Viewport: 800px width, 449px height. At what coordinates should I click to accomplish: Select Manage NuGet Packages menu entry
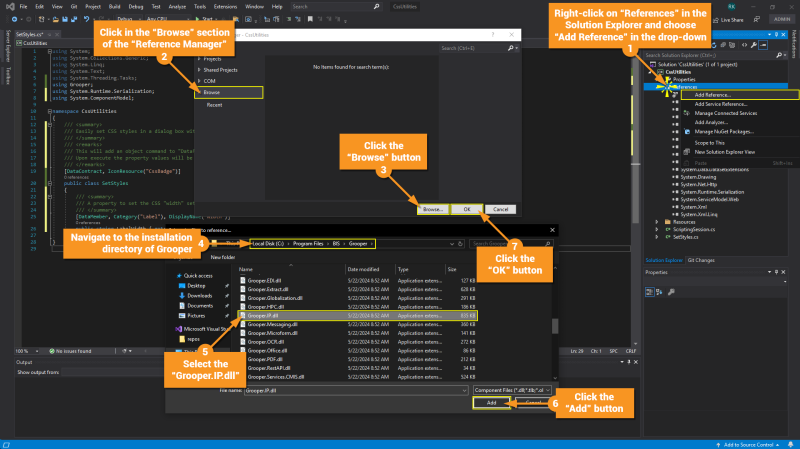[x=724, y=132]
